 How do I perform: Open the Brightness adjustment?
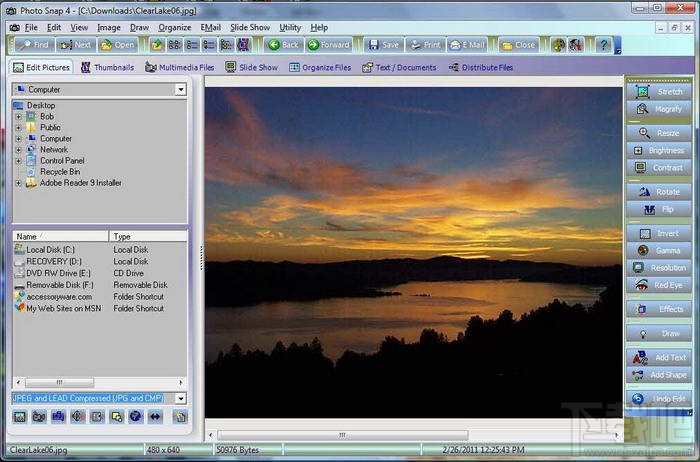click(x=659, y=150)
